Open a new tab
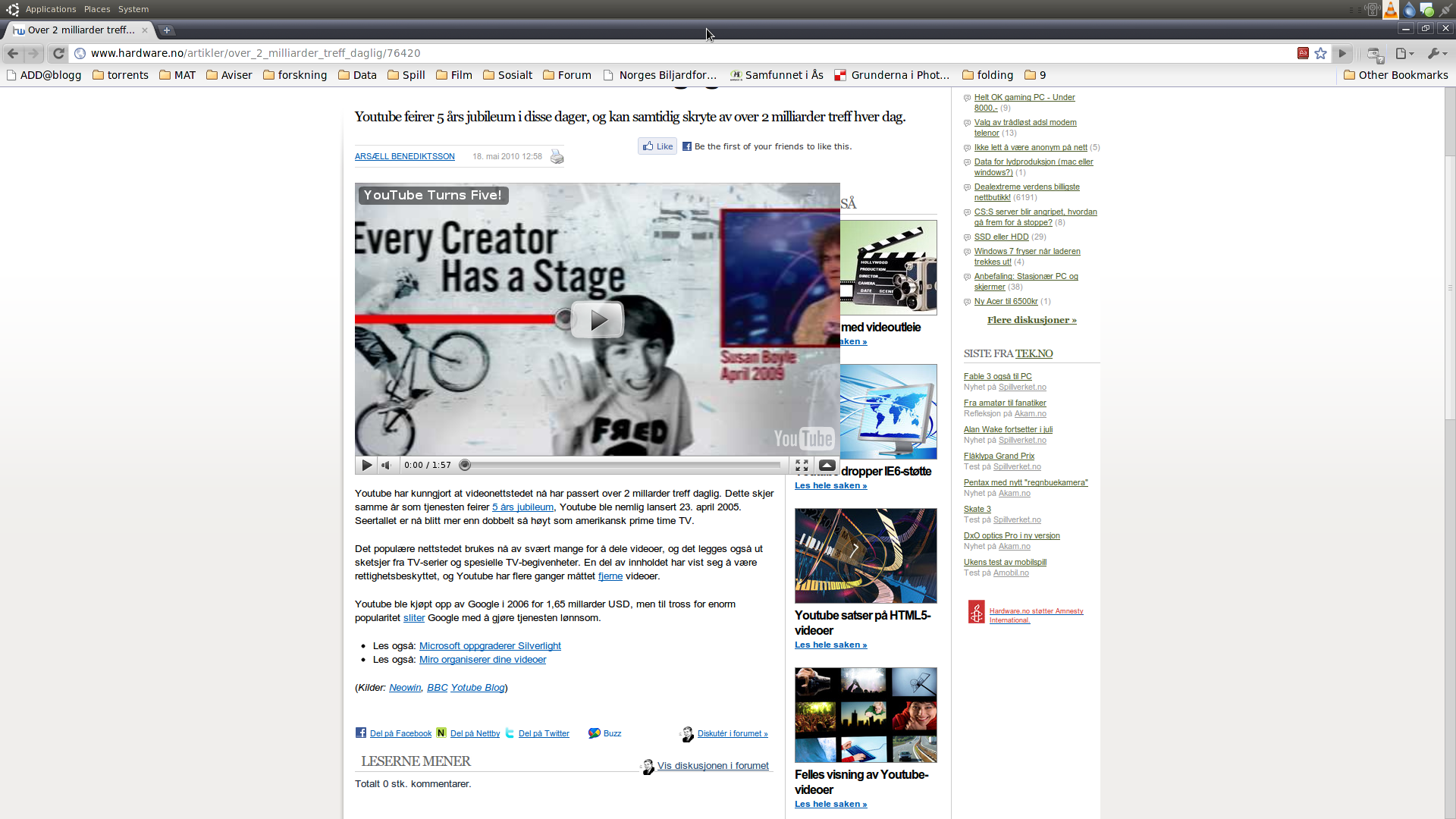Viewport: 1456px width, 819px height. click(167, 30)
